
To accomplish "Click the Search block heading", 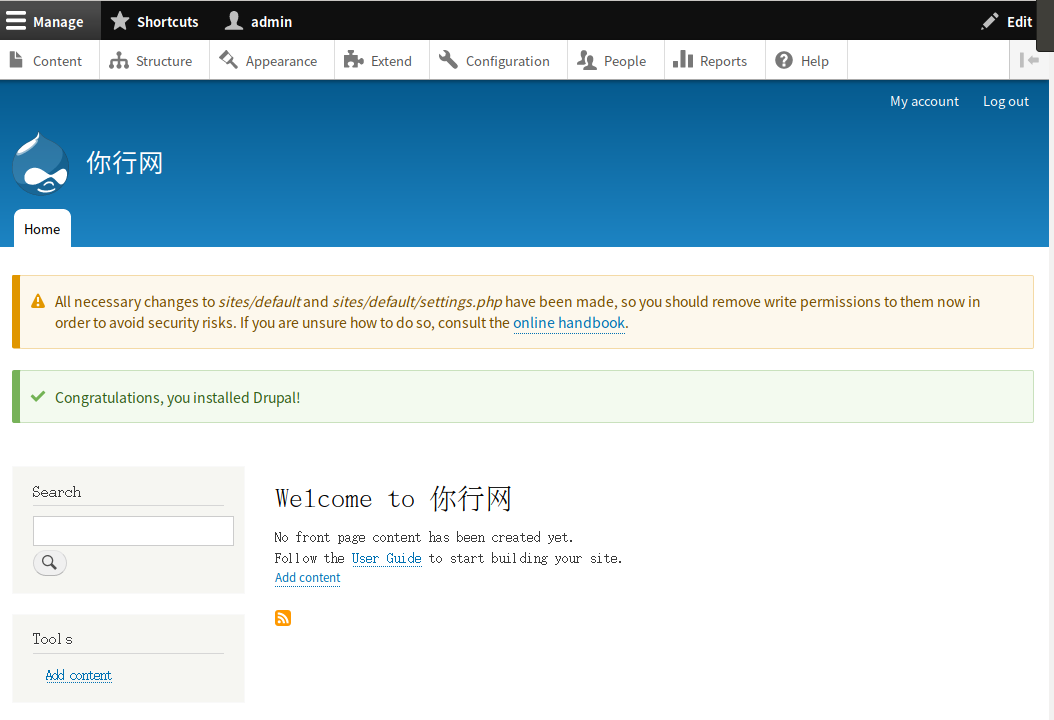I will pyautogui.click(x=56, y=492).
